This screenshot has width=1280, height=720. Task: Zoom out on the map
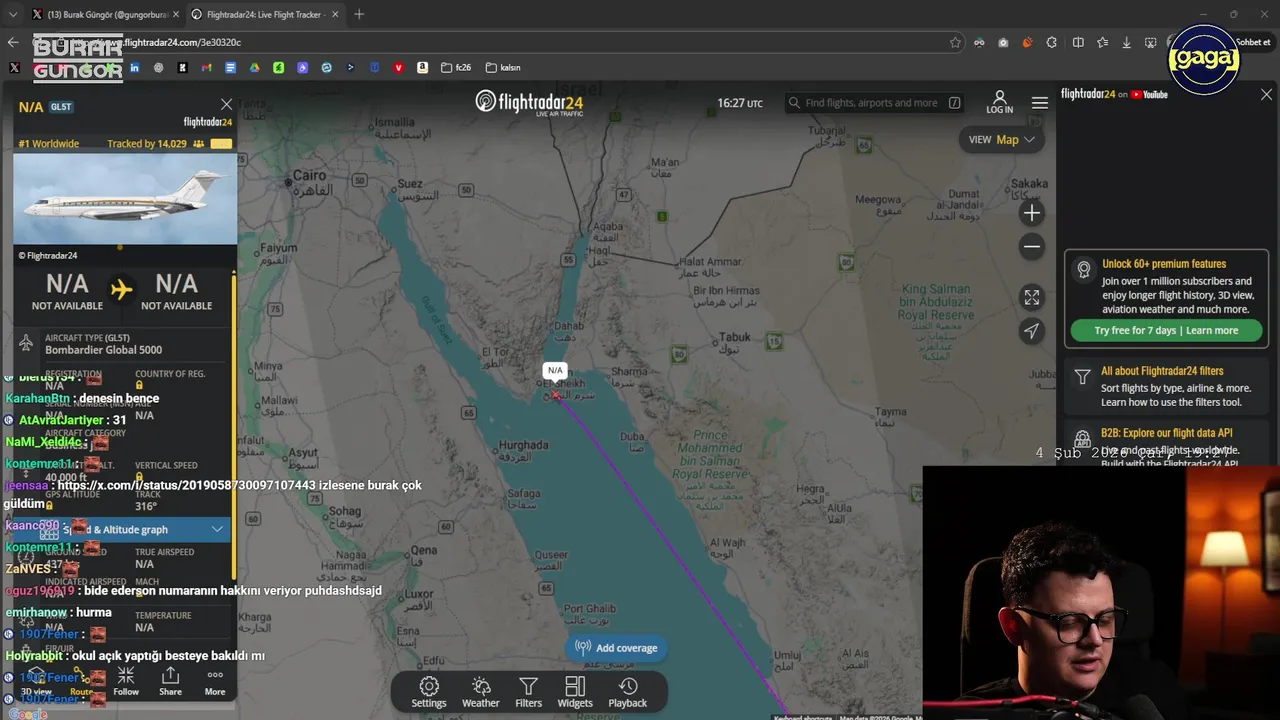[1032, 247]
